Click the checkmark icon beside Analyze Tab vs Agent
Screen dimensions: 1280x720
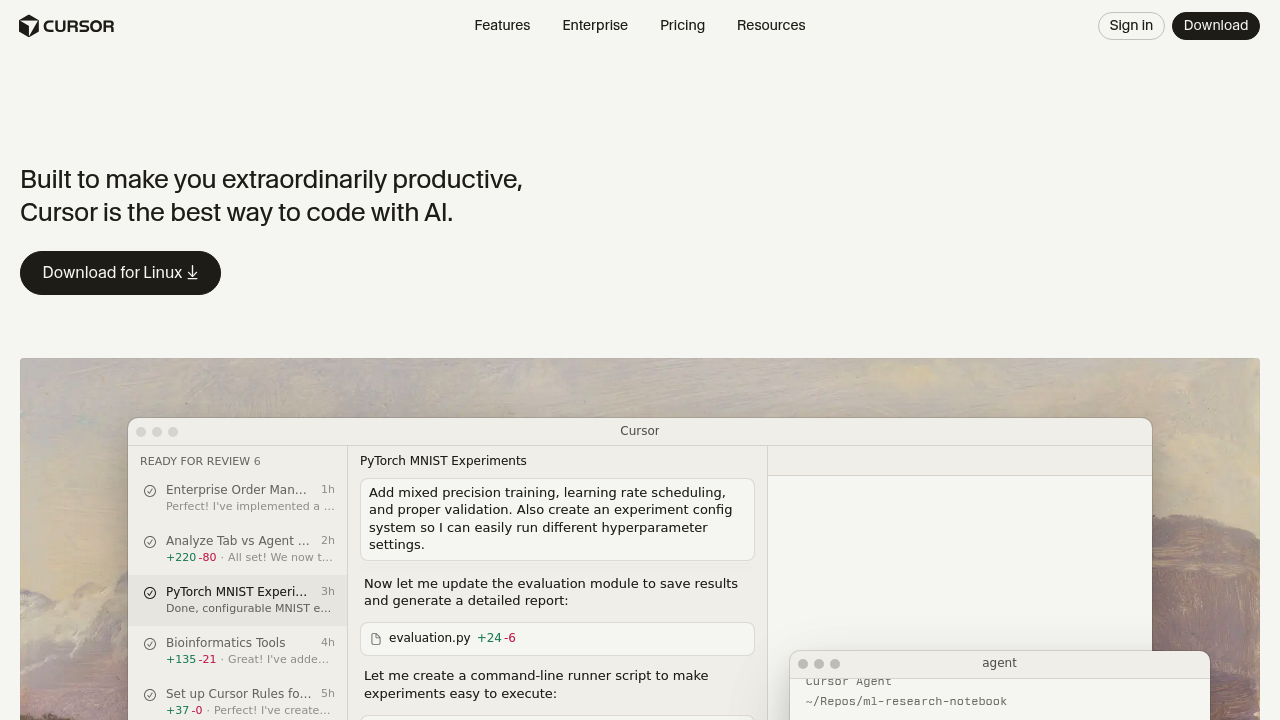point(150,541)
